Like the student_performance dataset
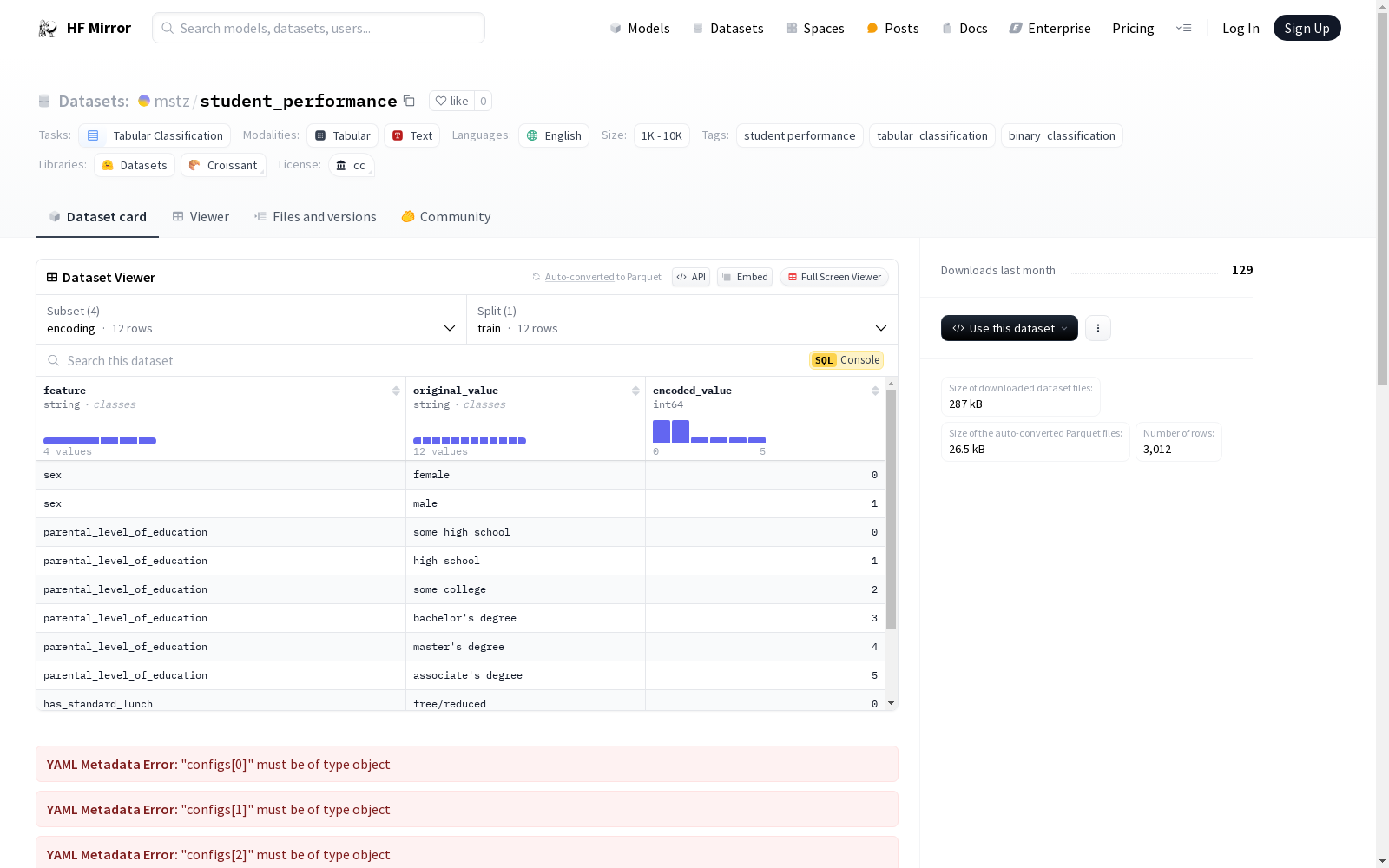 click(451, 101)
